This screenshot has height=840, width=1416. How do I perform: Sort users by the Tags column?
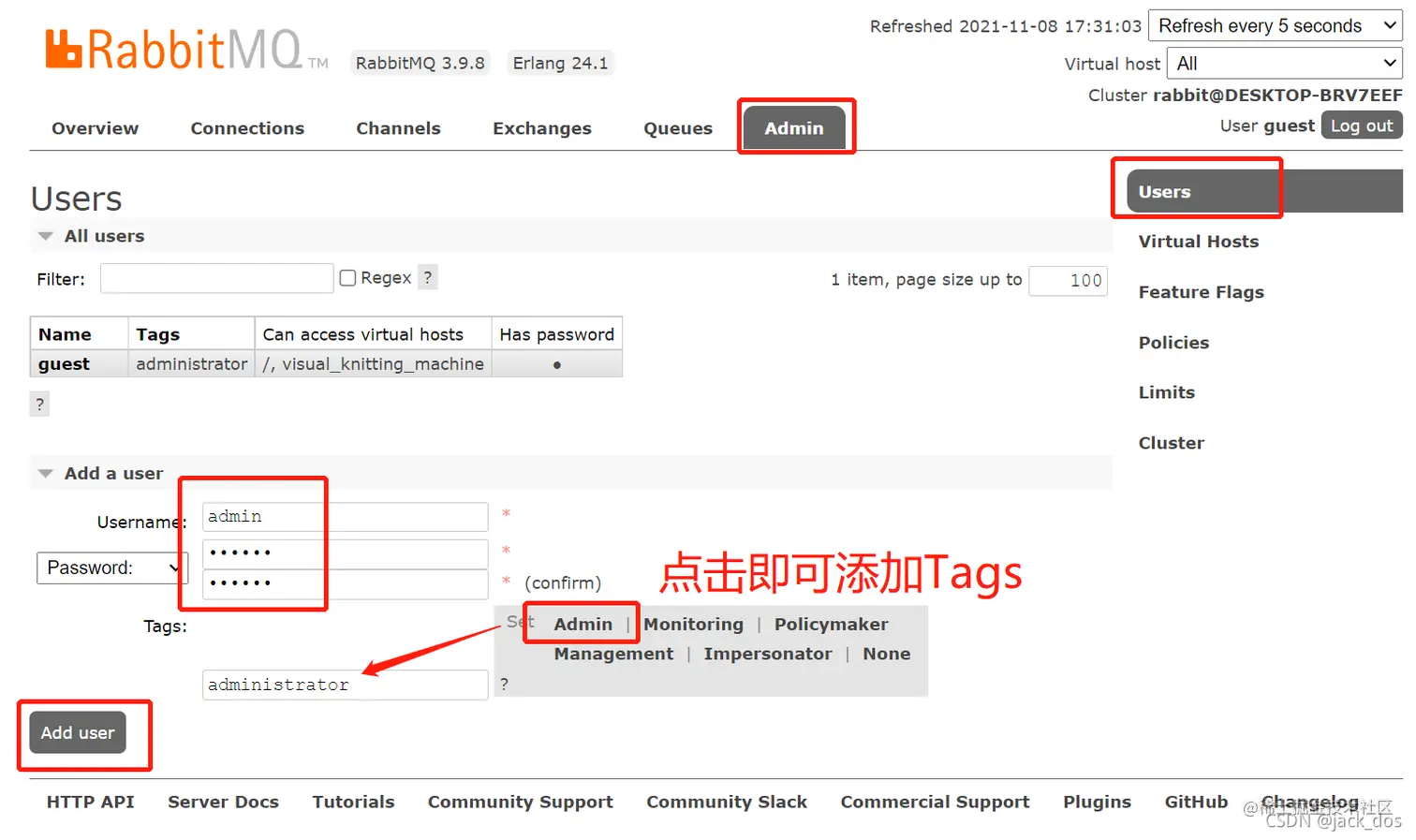tap(157, 334)
